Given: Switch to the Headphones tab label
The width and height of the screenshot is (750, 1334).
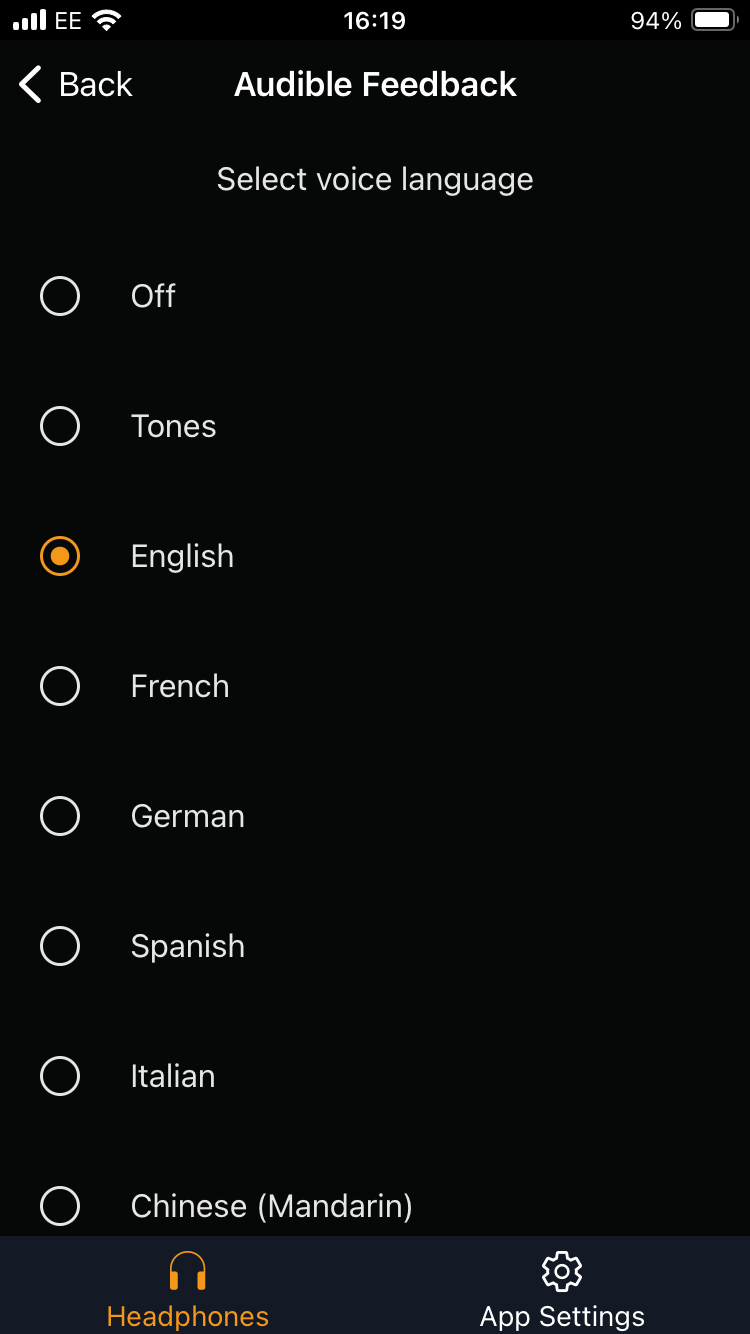Looking at the screenshot, I should click(x=188, y=1316).
